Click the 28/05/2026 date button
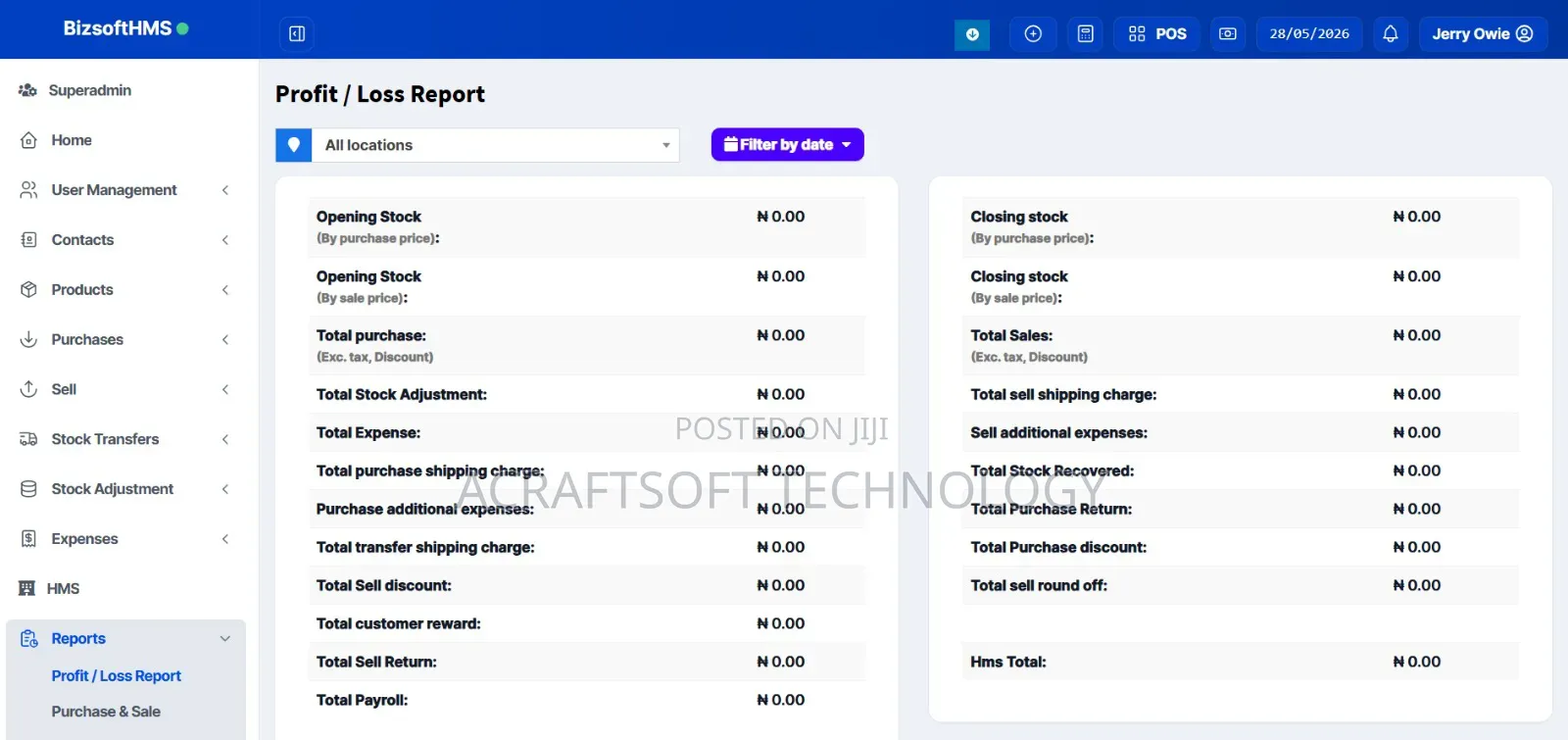Image resolution: width=1568 pixels, height=740 pixels. 1309,33
